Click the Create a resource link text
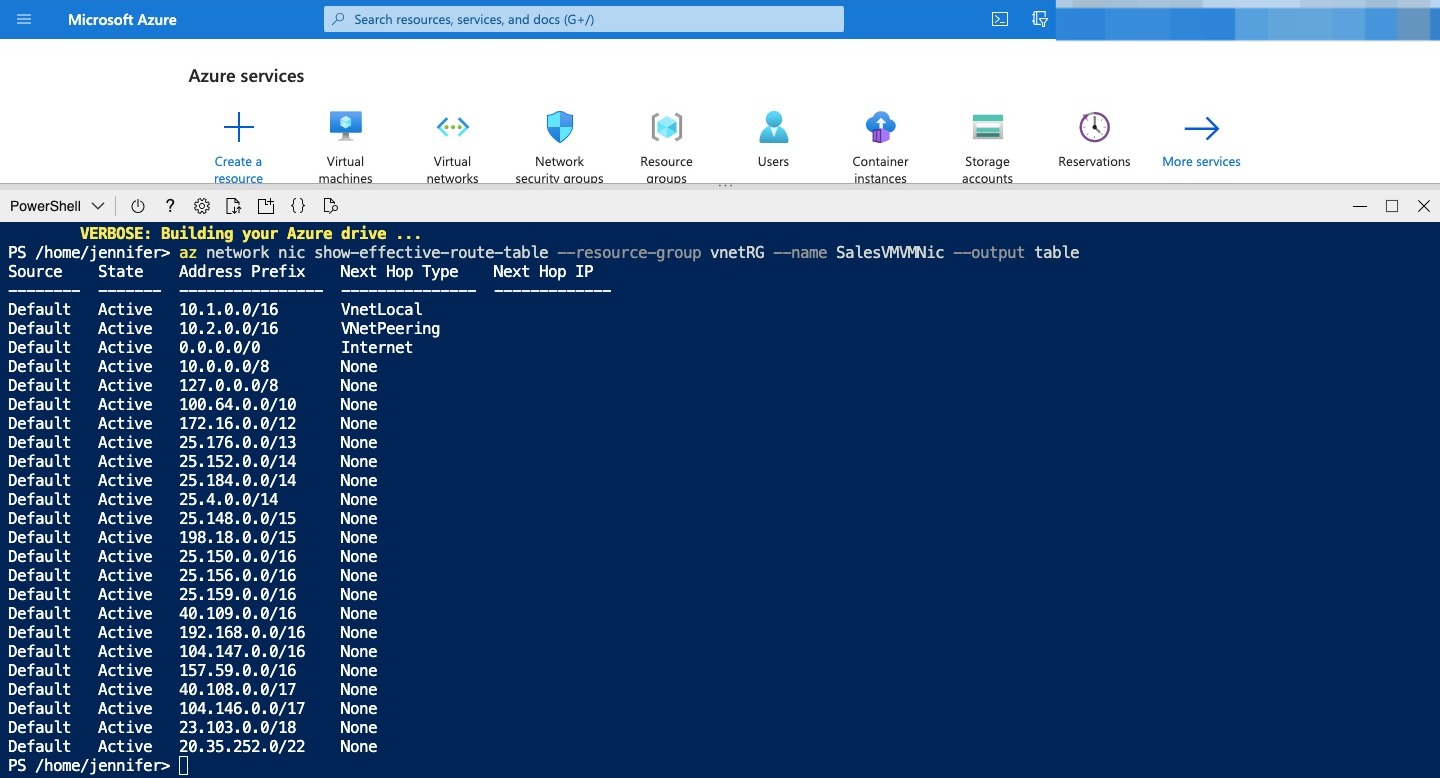The width and height of the screenshot is (1440, 778). pos(238,170)
